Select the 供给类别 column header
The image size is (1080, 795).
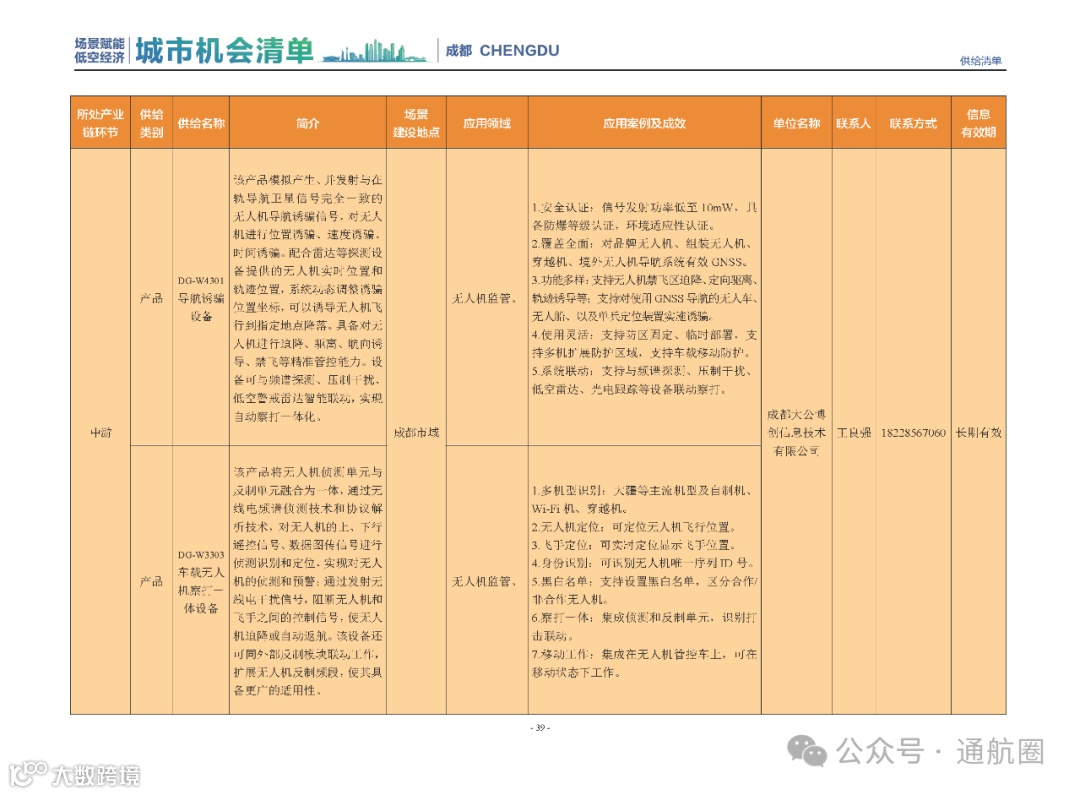152,123
